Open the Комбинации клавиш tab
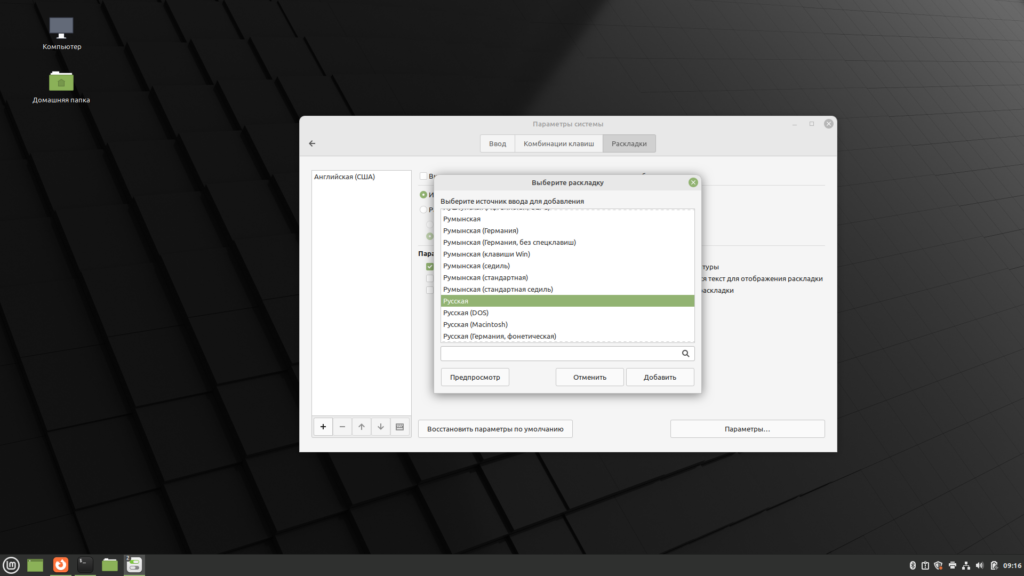Screen dimensions: 1024x576 (559, 144)
